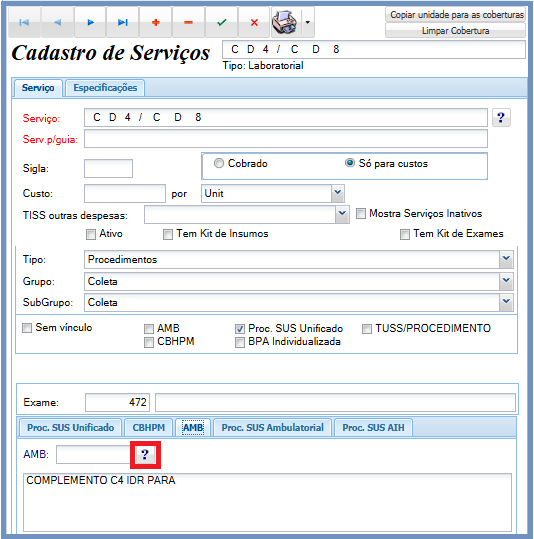
Task: Click the printer icon
Action: [285, 22]
